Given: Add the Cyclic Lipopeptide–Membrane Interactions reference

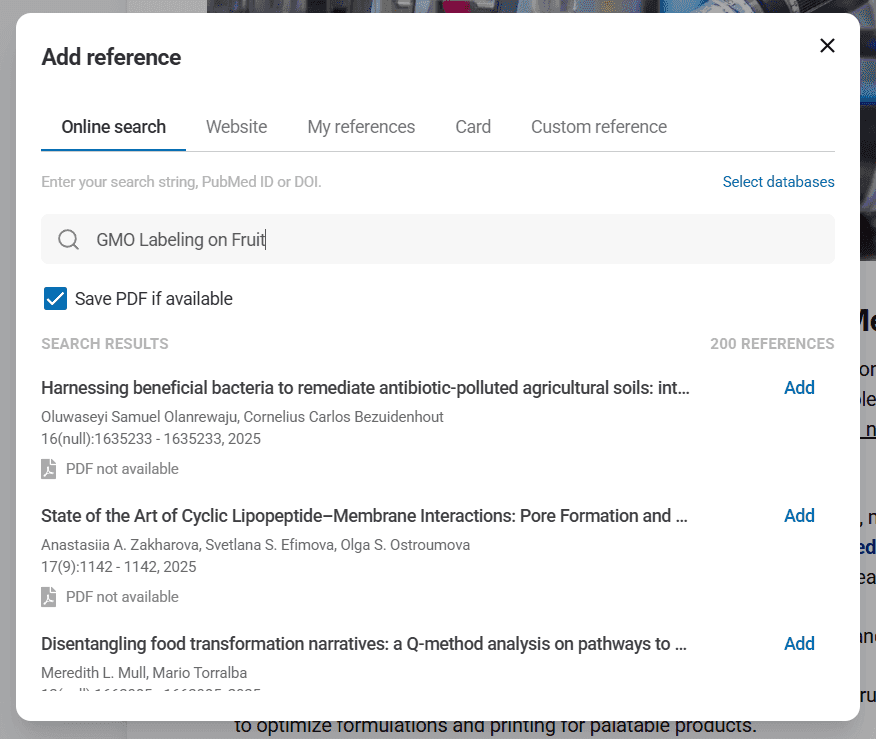Looking at the screenshot, I should pyautogui.click(x=798, y=516).
